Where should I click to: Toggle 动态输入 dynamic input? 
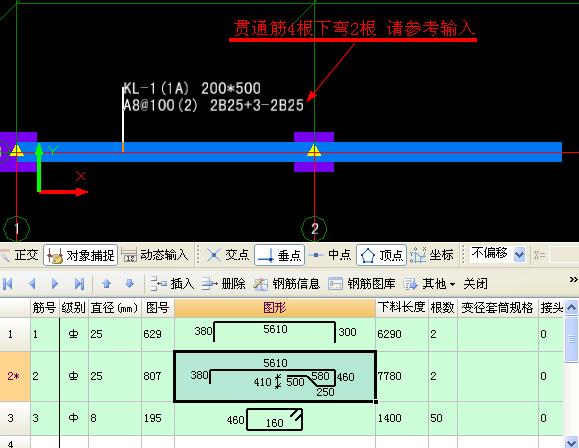(x=155, y=255)
